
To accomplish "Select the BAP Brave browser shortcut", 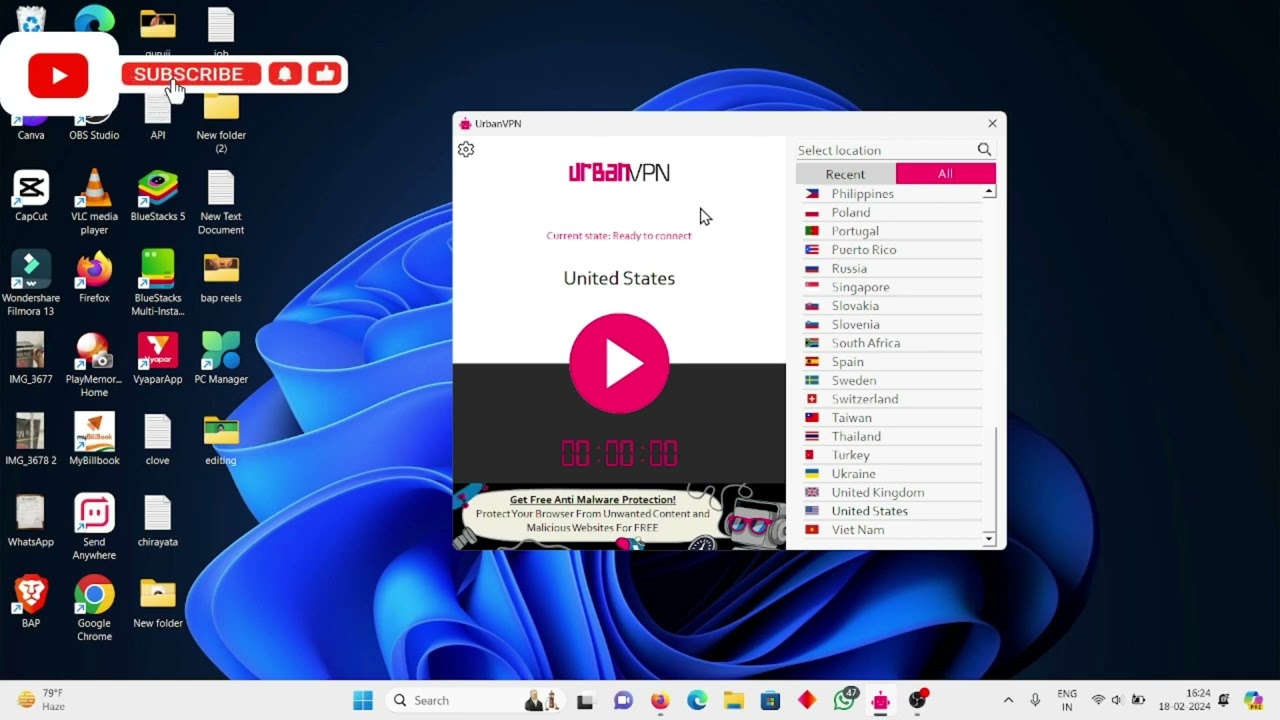I will coord(31,602).
